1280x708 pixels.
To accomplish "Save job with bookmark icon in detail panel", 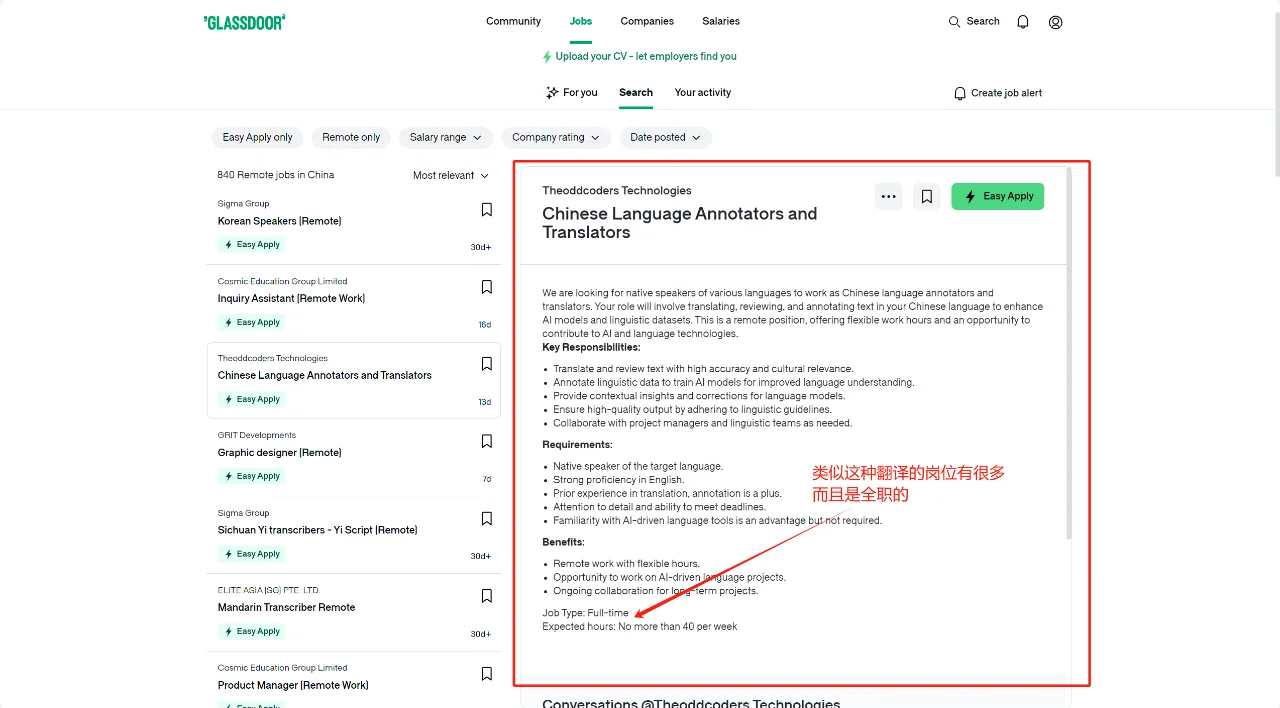I will tap(927, 196).
